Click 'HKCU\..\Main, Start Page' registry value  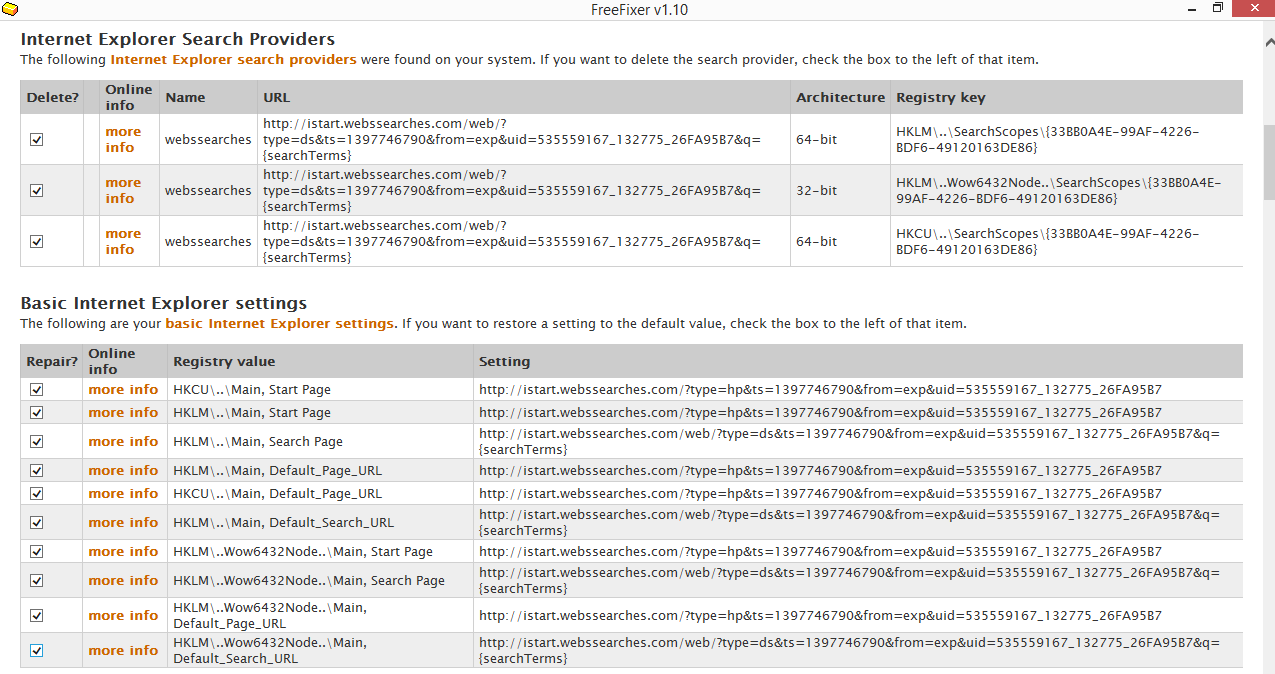click(x=252, y=390)
